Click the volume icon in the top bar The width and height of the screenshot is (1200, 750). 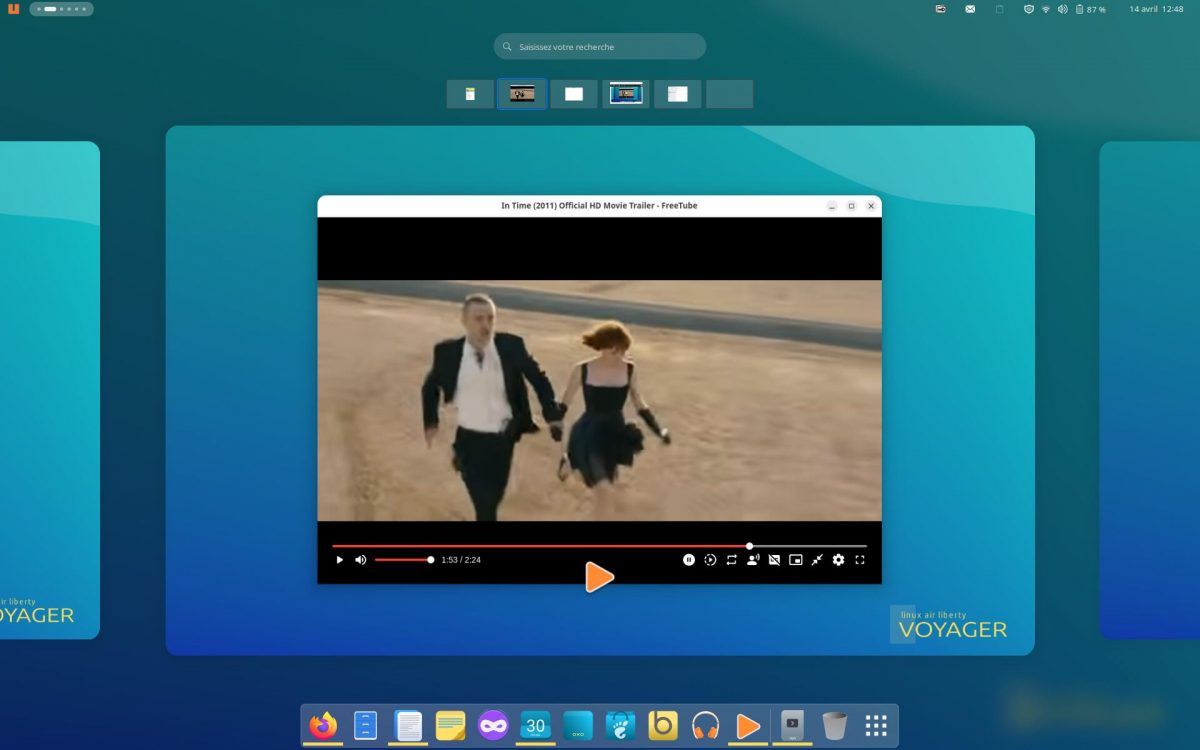tap(1063, 9)
